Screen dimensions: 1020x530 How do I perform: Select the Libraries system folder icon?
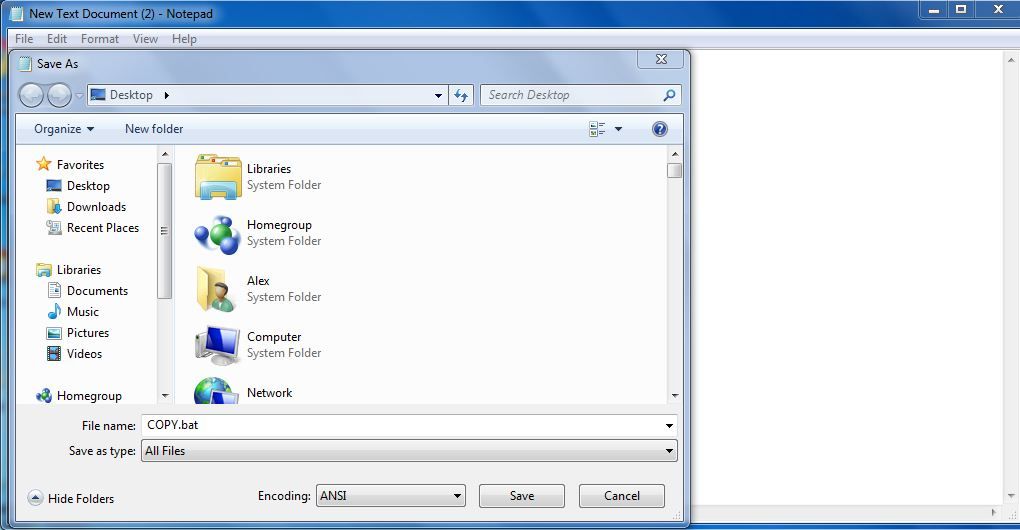coord(218,176)
